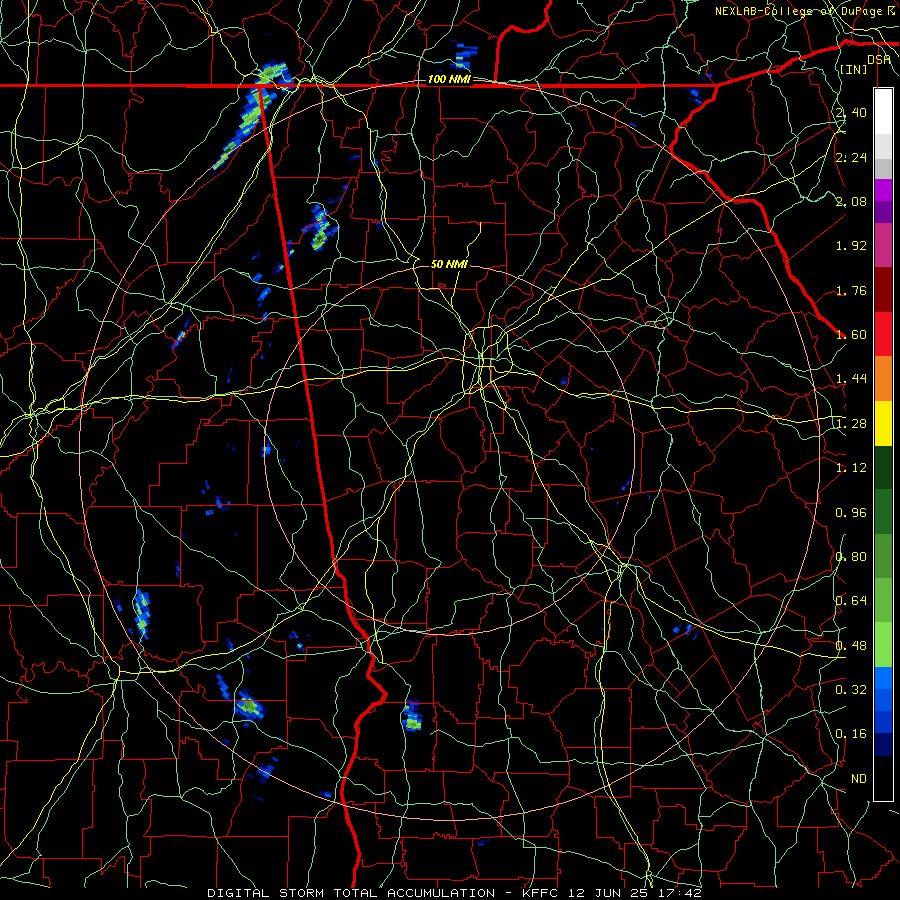Pick the 1.76 legend value
900x900 pixels.
point(851,290)
